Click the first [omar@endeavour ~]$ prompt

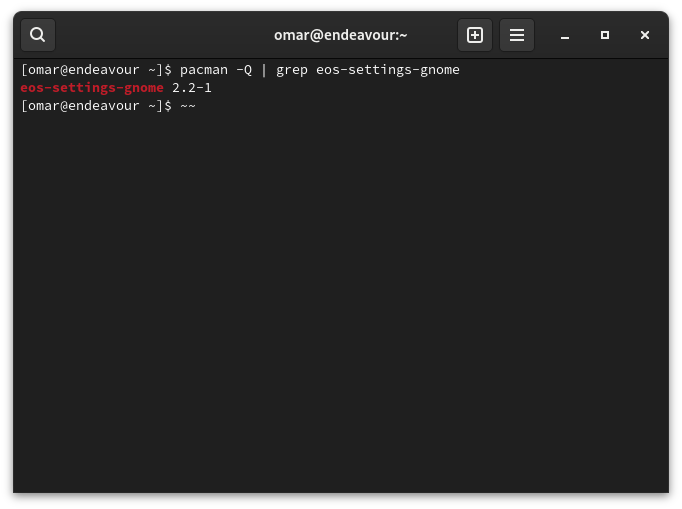[x=96, y=70]
